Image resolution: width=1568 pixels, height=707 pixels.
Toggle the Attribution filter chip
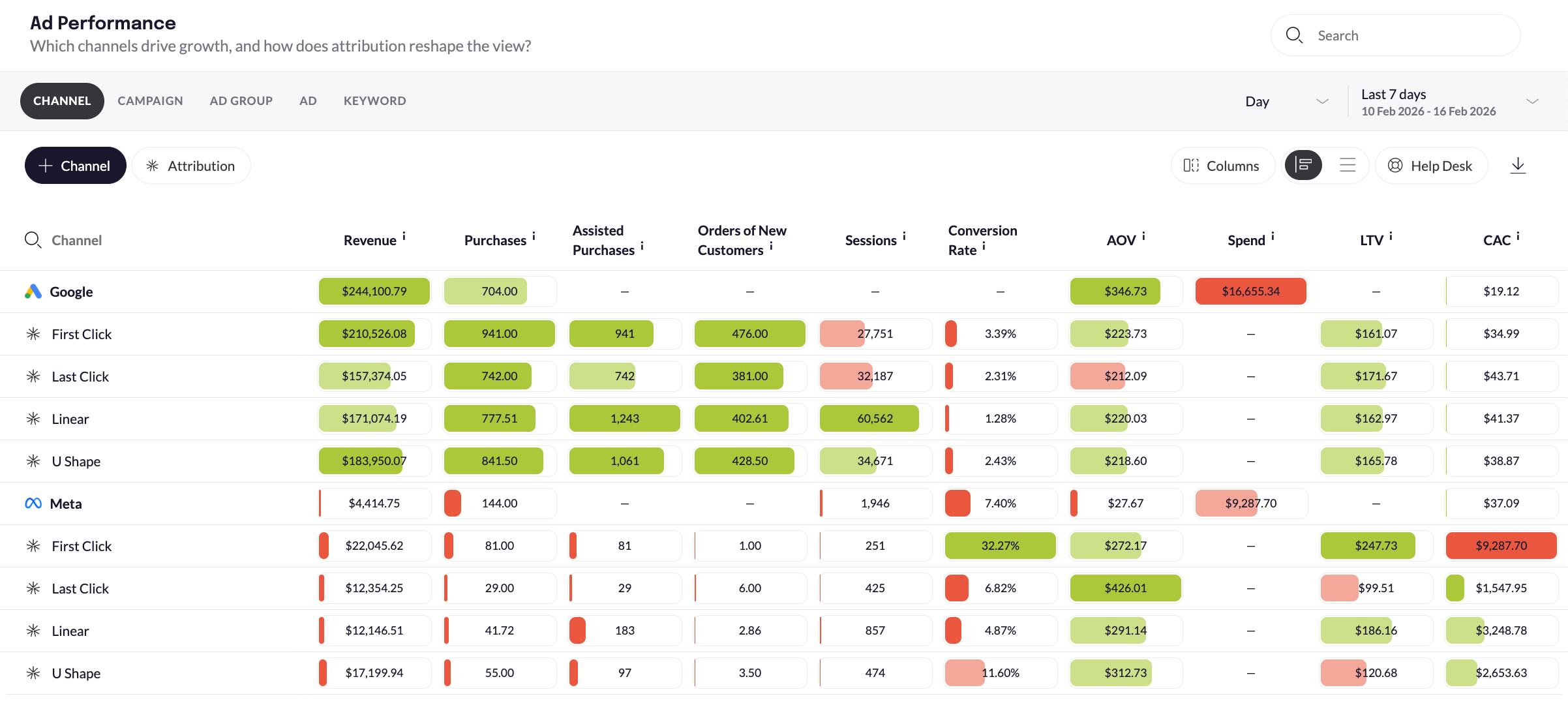(x=191, y=166)
